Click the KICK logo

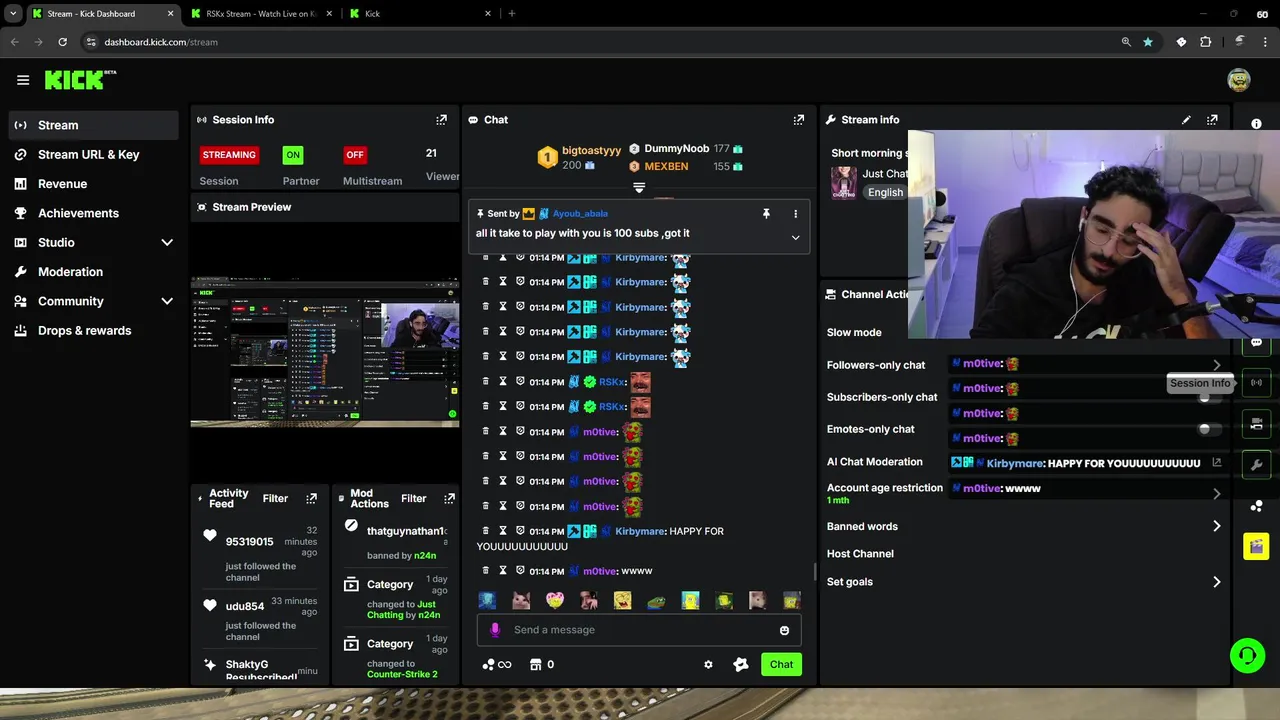coord(80,80)
